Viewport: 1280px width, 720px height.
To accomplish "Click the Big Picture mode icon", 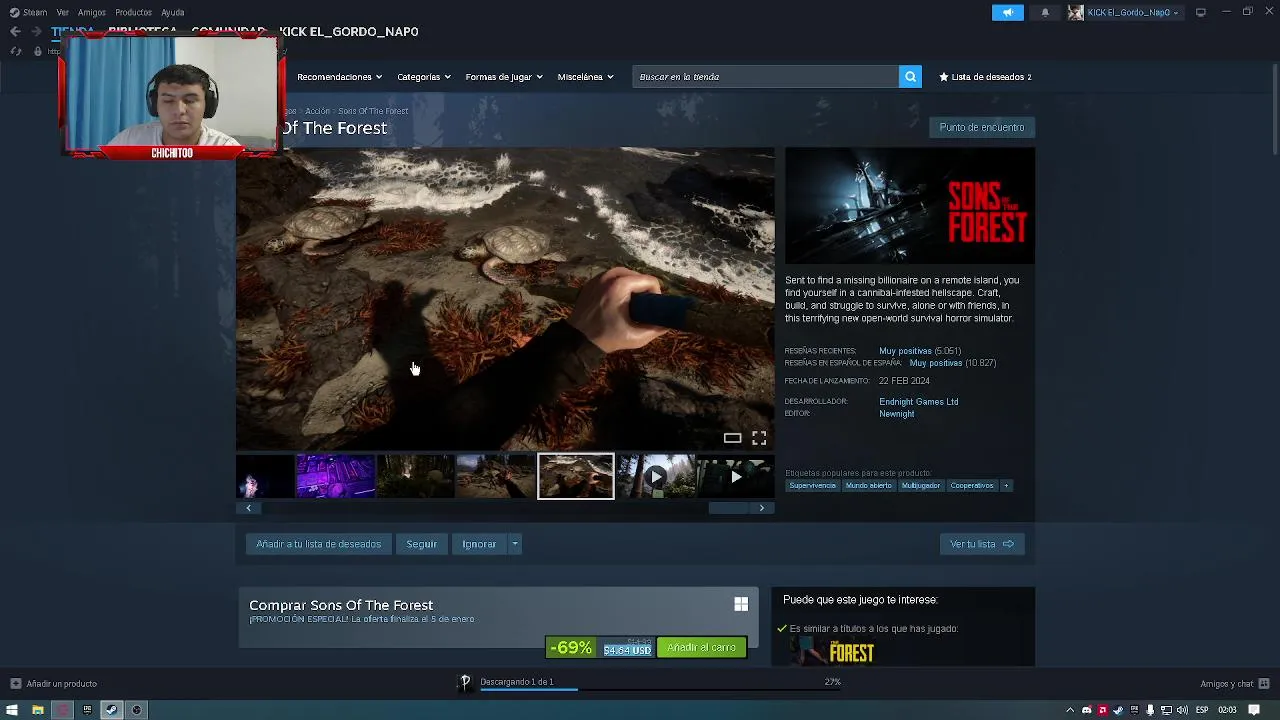I will pyautogui.click(x=1200, y=12).
